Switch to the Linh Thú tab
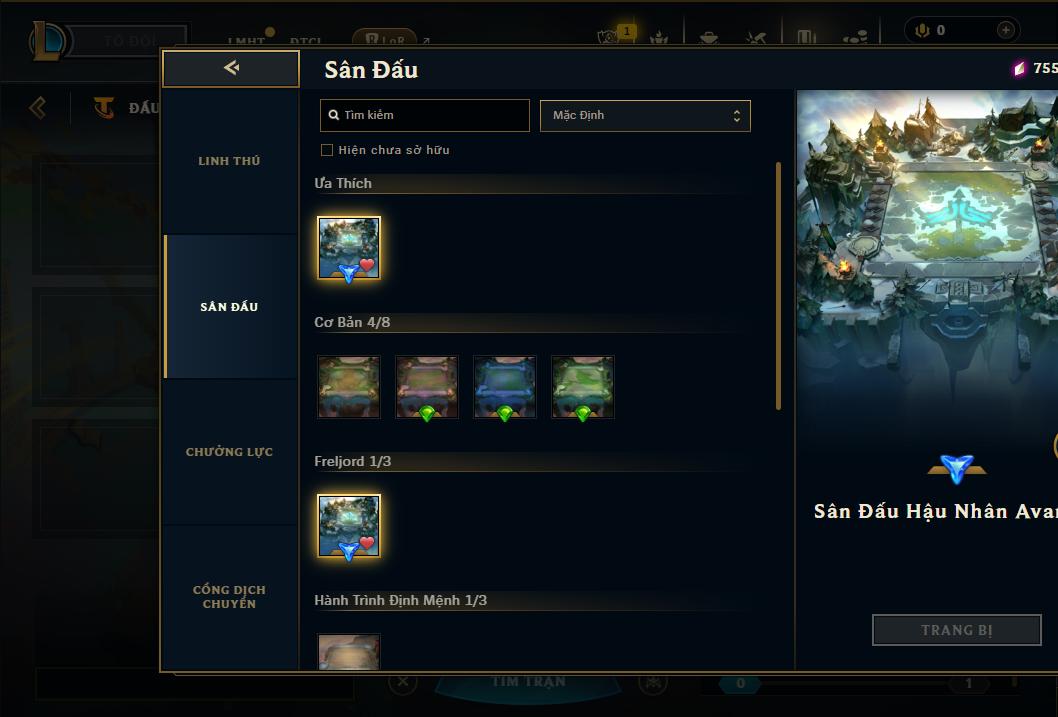The image size is (1058, 717). pos(229,161)
